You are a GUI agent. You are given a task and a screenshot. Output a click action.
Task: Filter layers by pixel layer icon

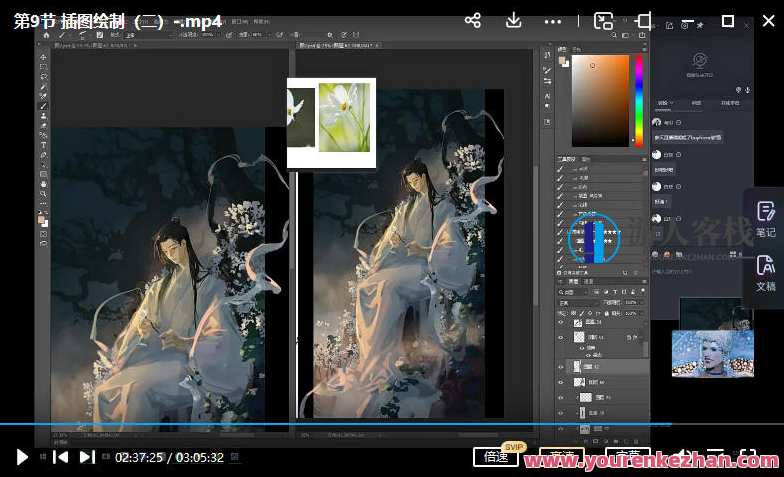(597, 292)
